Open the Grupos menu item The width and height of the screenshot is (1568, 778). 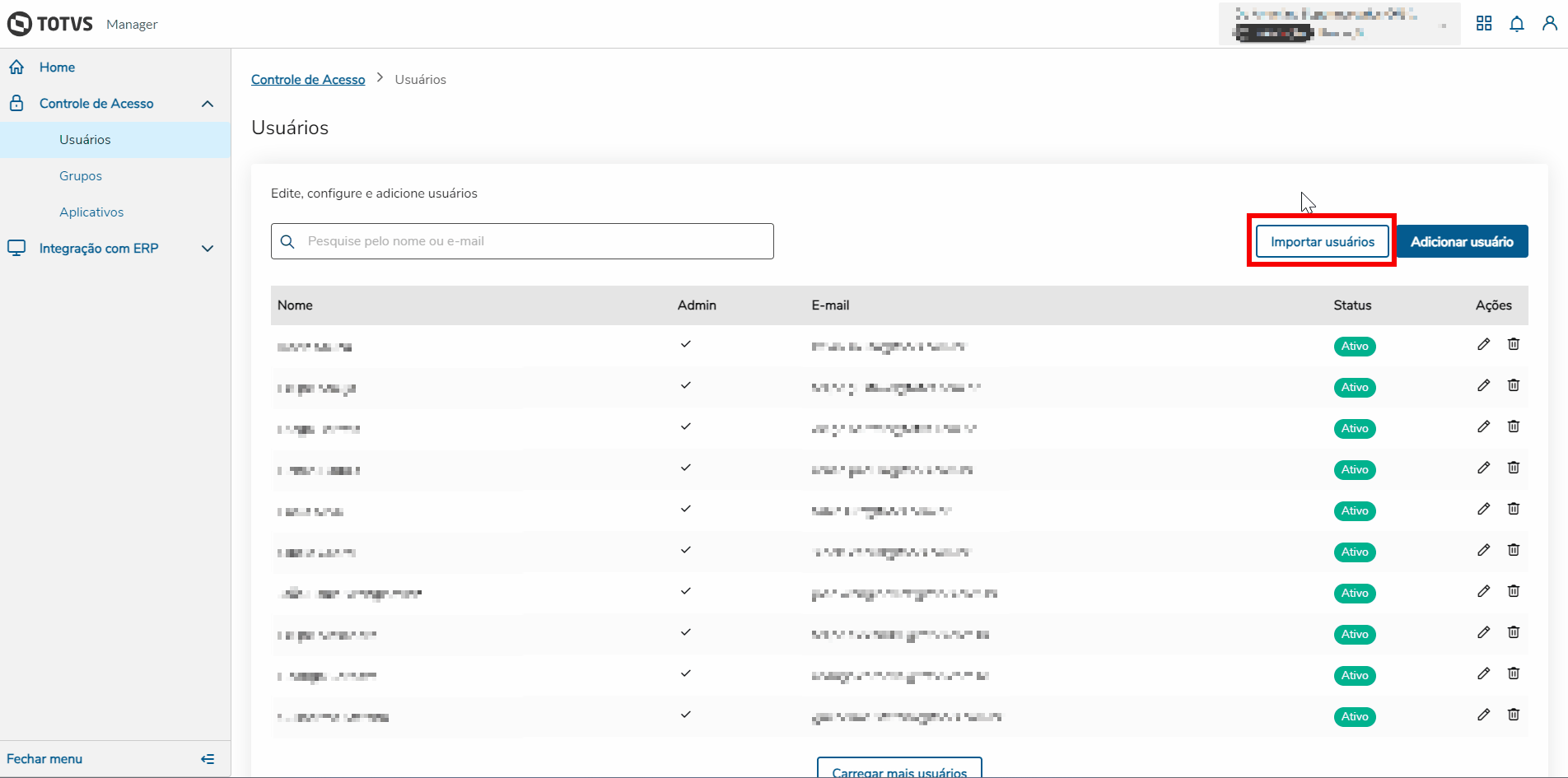[81, 176]
